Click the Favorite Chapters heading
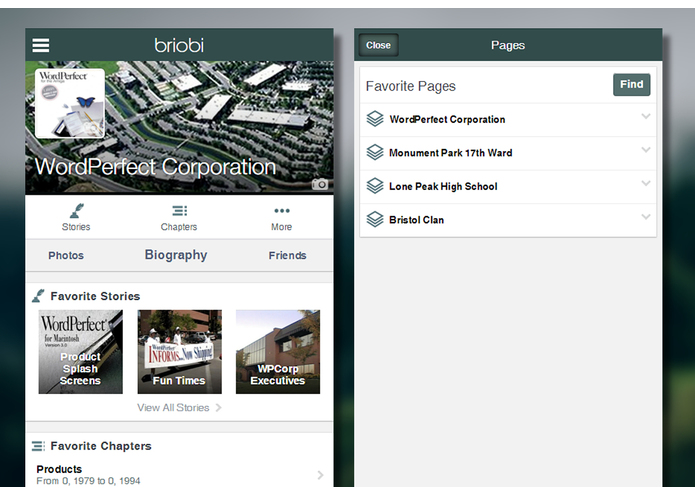695x494 pixels. [101, 446]
